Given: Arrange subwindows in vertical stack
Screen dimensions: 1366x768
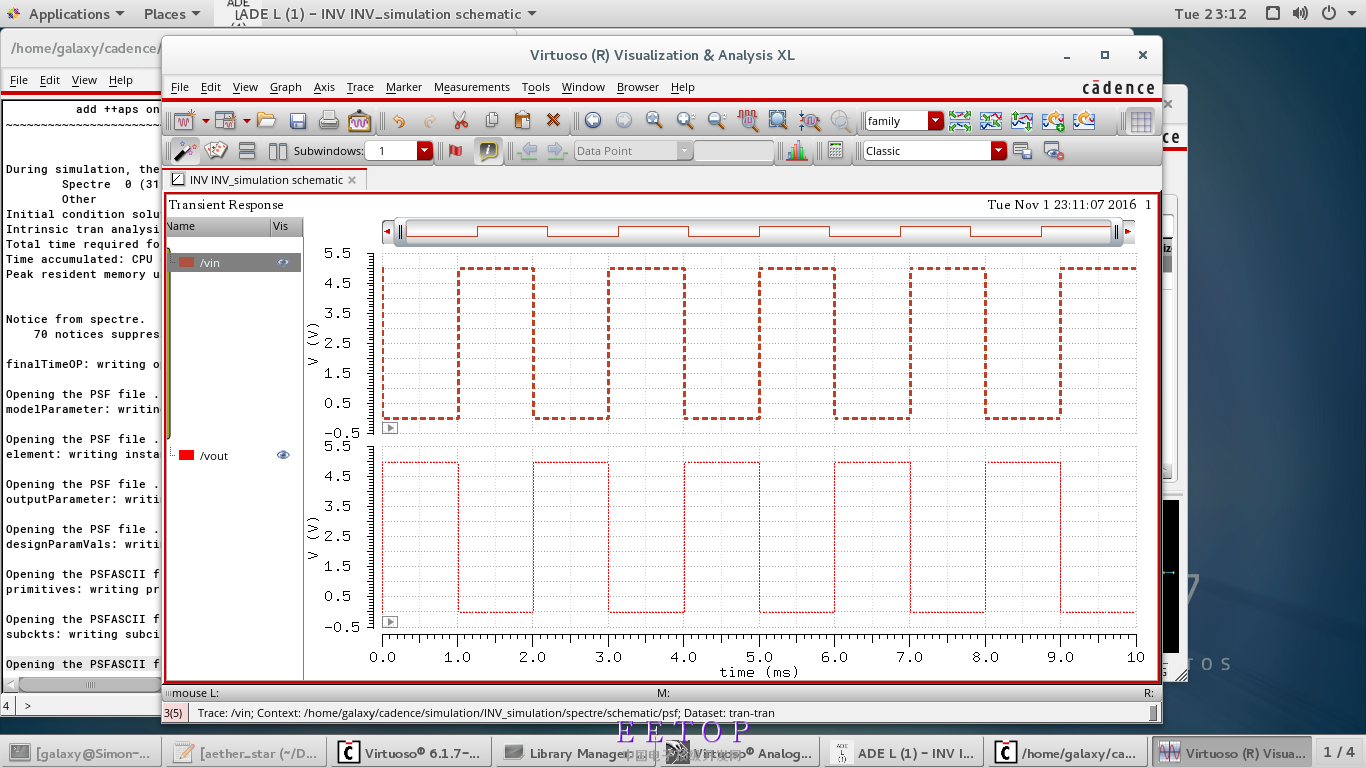Looking at the screenshot, I should pos(247,151).
